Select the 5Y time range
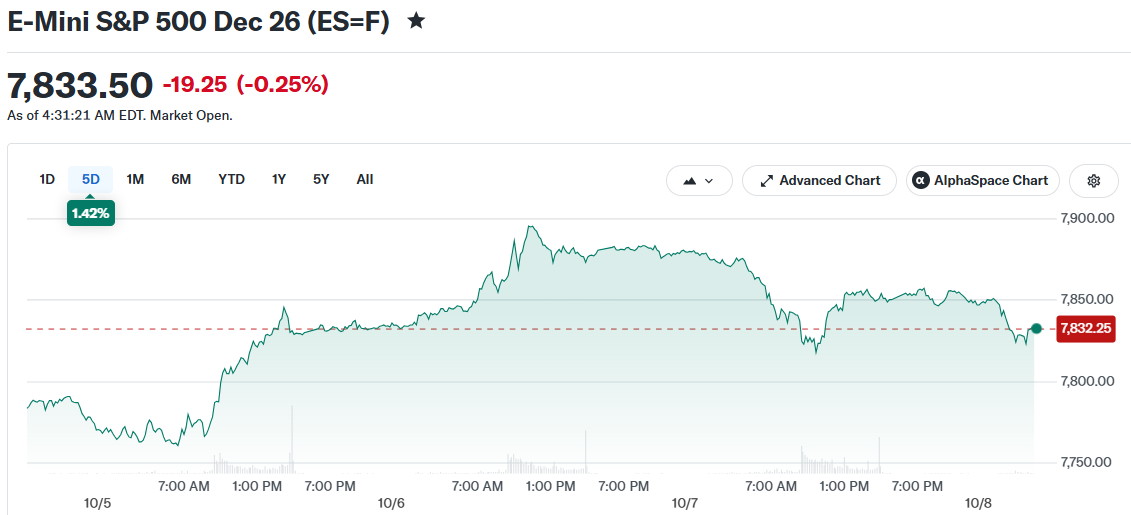 click(x=321, y=180)
